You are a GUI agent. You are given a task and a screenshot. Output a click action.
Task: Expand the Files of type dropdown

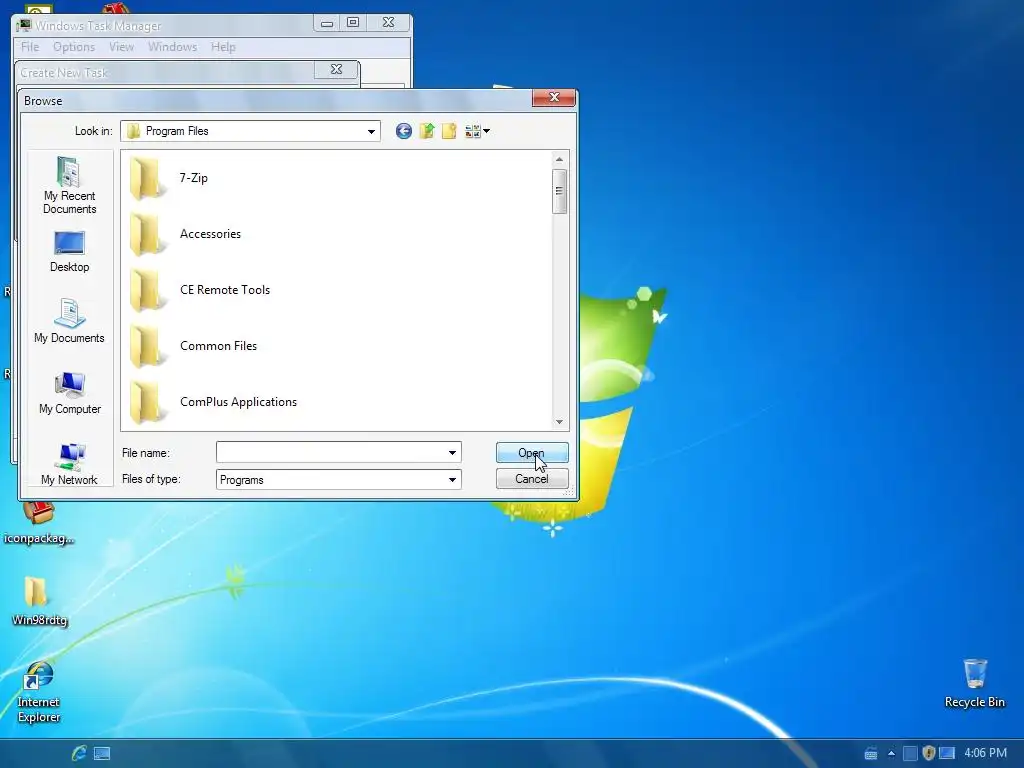[452, 480]
